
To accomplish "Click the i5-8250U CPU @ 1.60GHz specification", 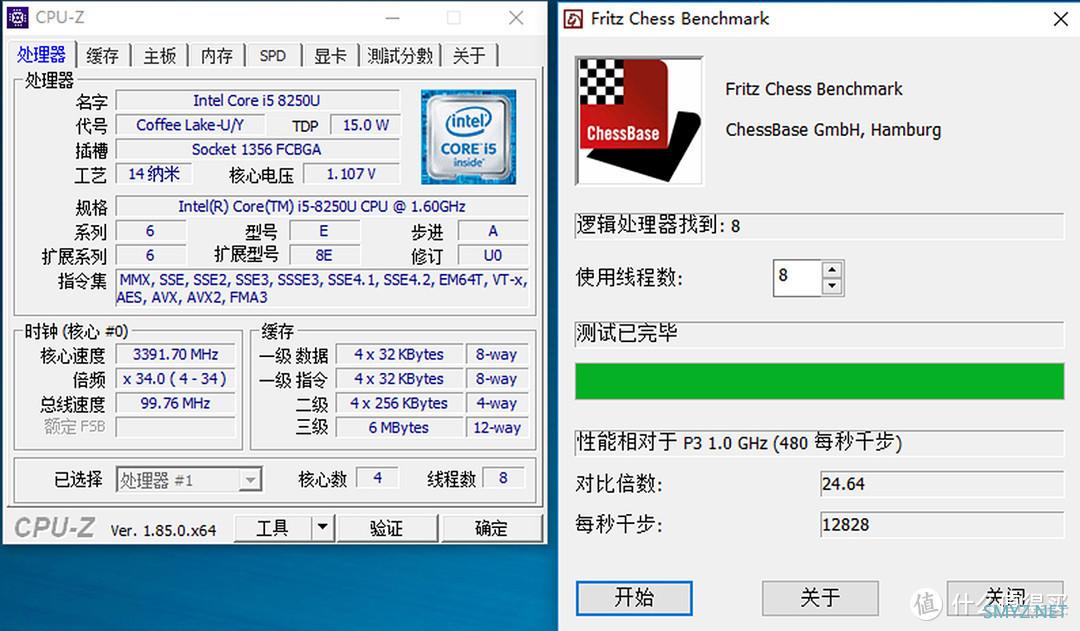I will pos(322,206).
